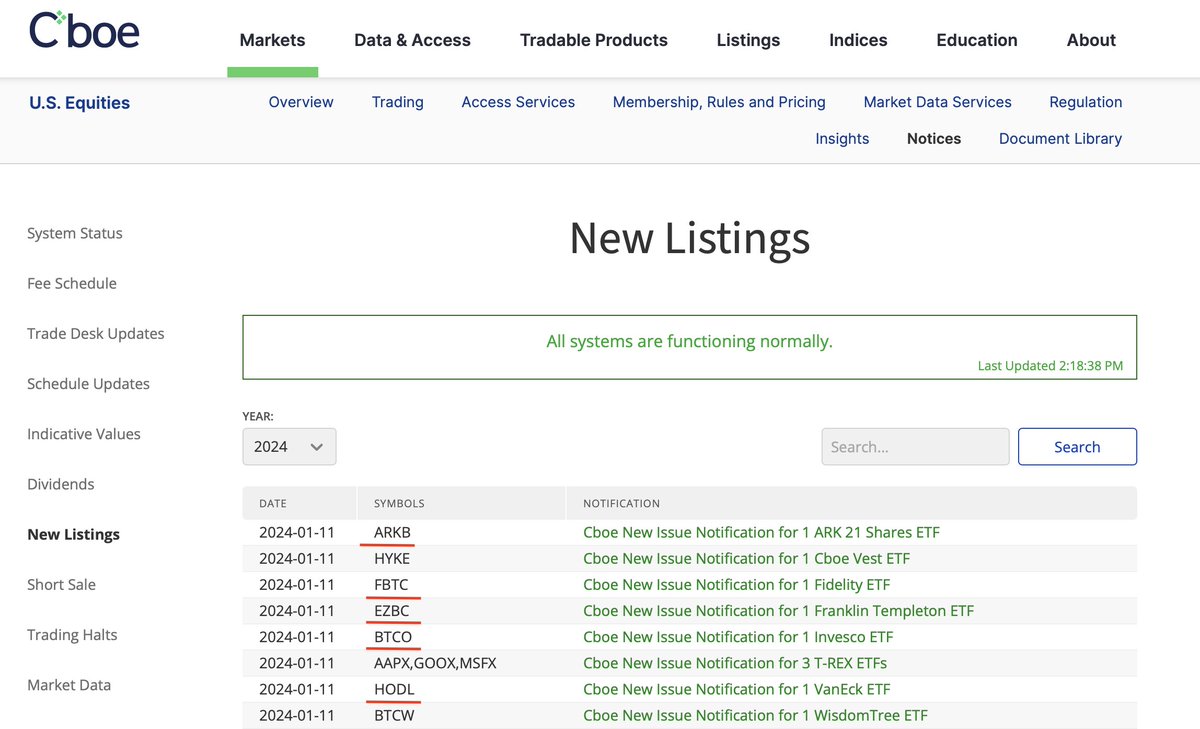1200x729 pixels.
Task: Open Membership, Rules and Pricing page
Action: 719,102
